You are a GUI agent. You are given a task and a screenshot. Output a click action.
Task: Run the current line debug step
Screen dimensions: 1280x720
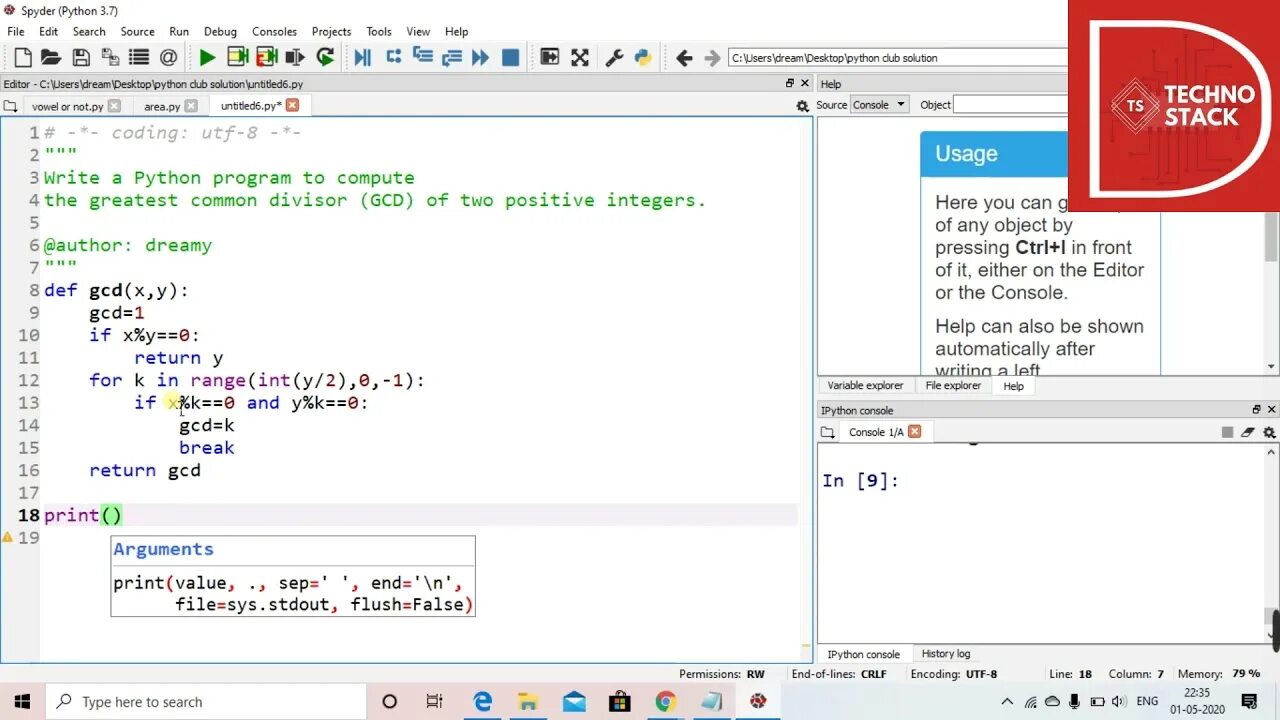click(393, 58)
